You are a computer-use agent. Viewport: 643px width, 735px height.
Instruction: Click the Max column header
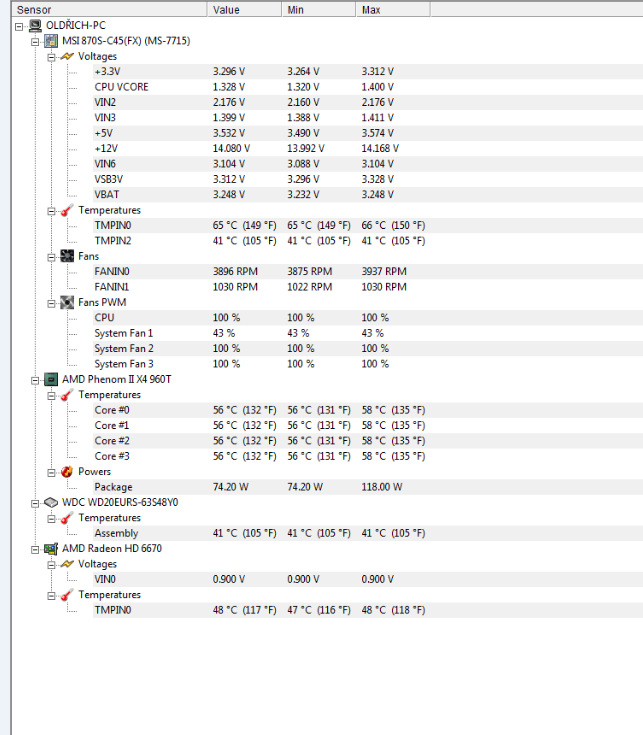pos(393,9)
